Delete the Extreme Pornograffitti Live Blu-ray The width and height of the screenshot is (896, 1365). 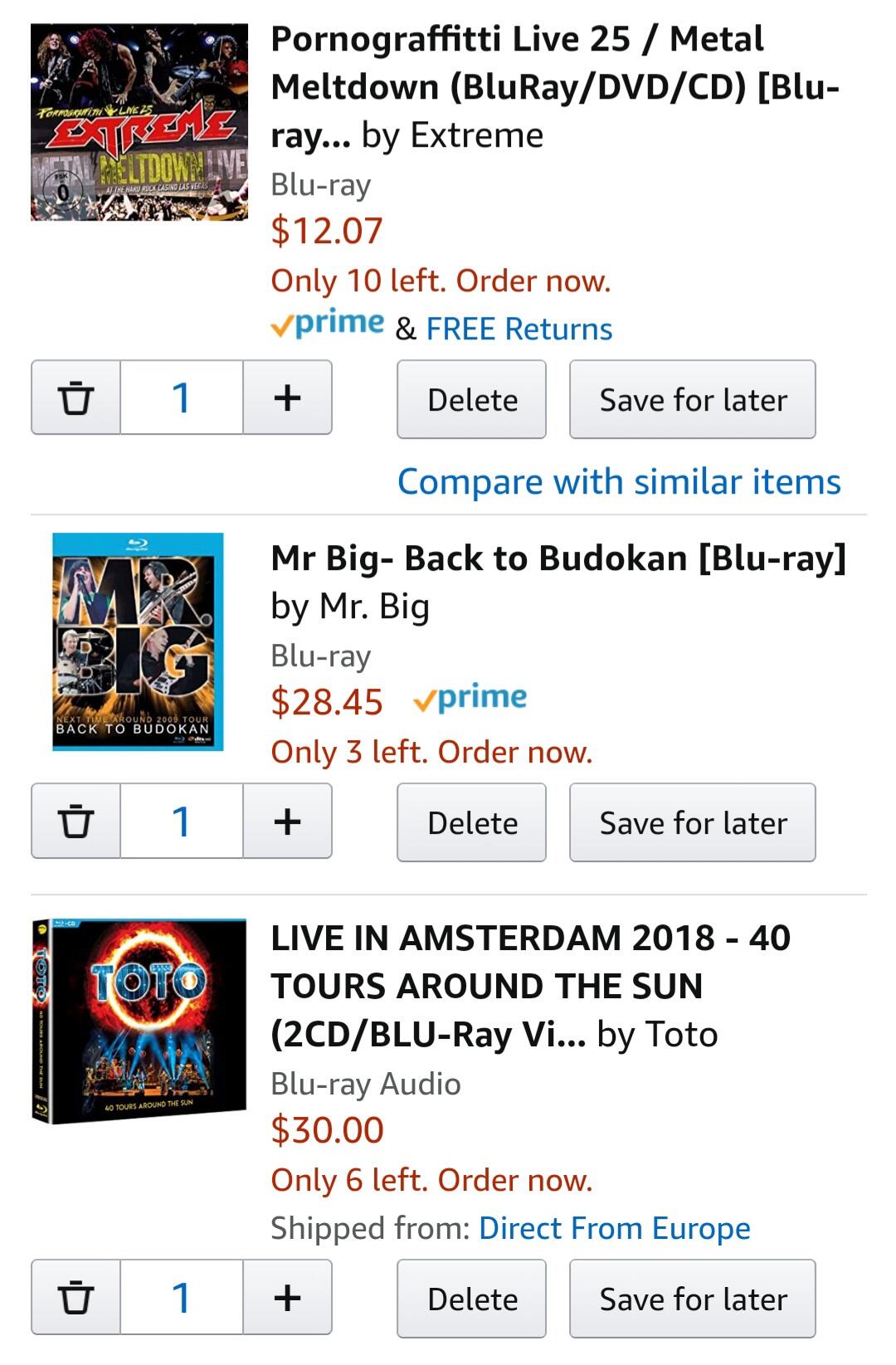pyautogui.click(x=471, y=399)
